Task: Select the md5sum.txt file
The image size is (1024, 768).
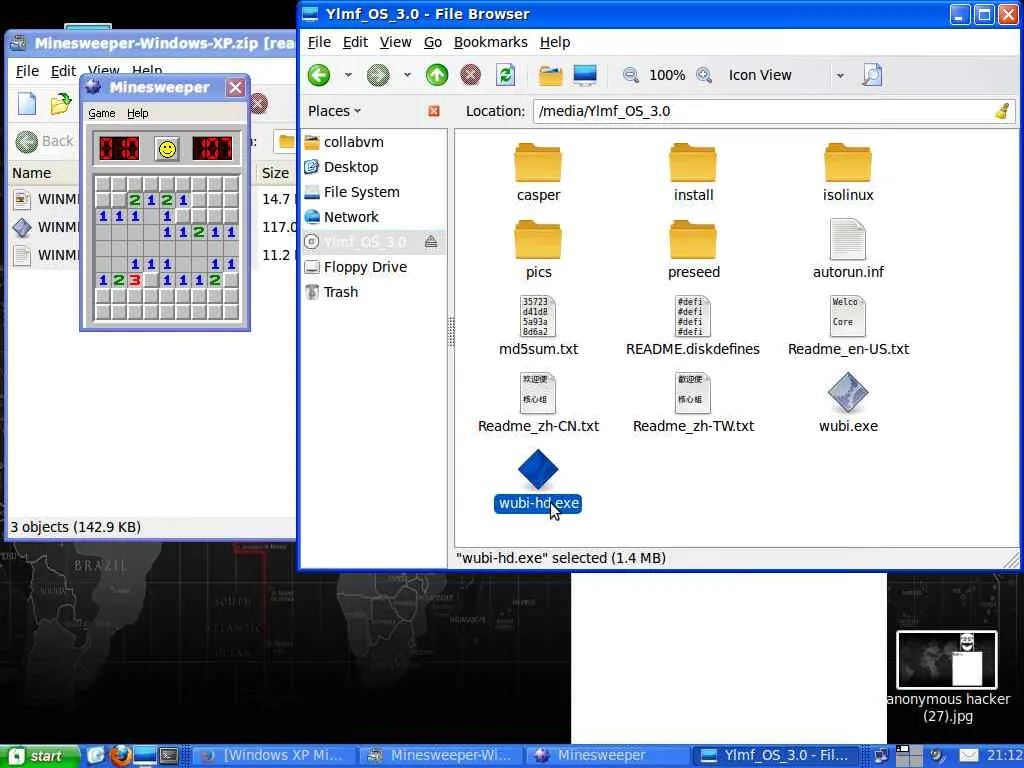Action: 538,326
